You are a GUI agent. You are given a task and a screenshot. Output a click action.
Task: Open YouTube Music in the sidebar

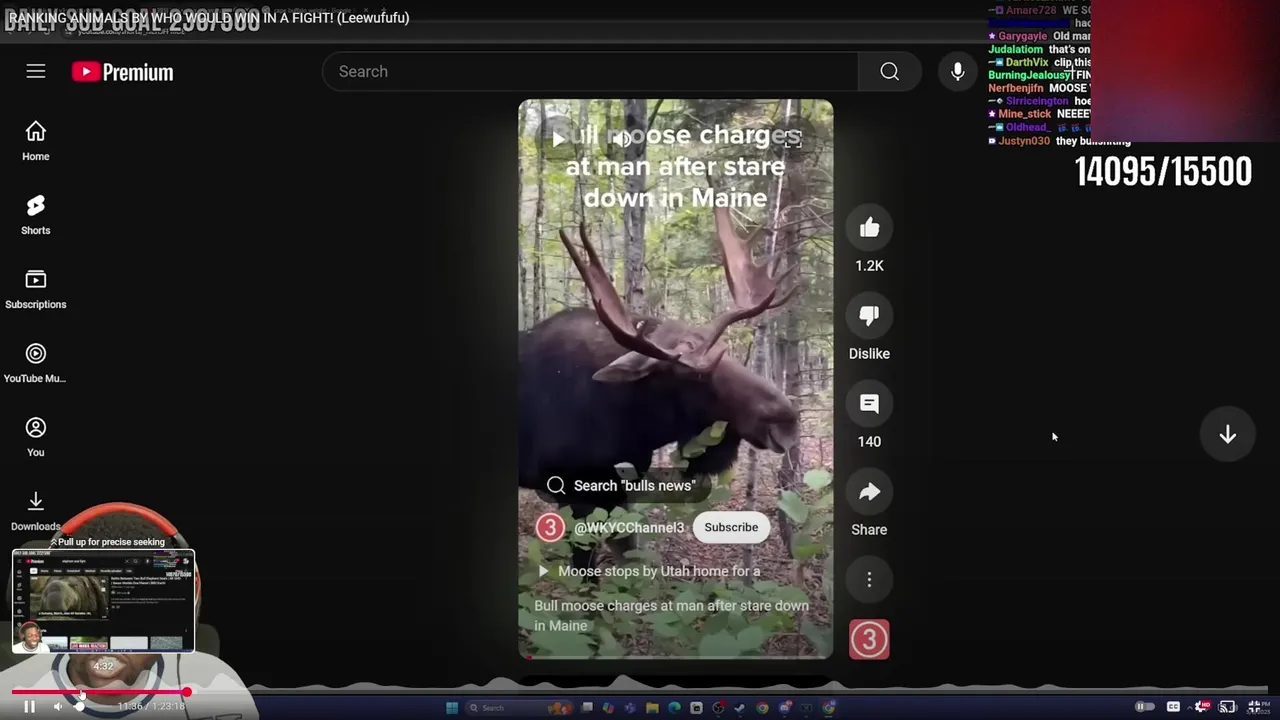click(36, 363)
